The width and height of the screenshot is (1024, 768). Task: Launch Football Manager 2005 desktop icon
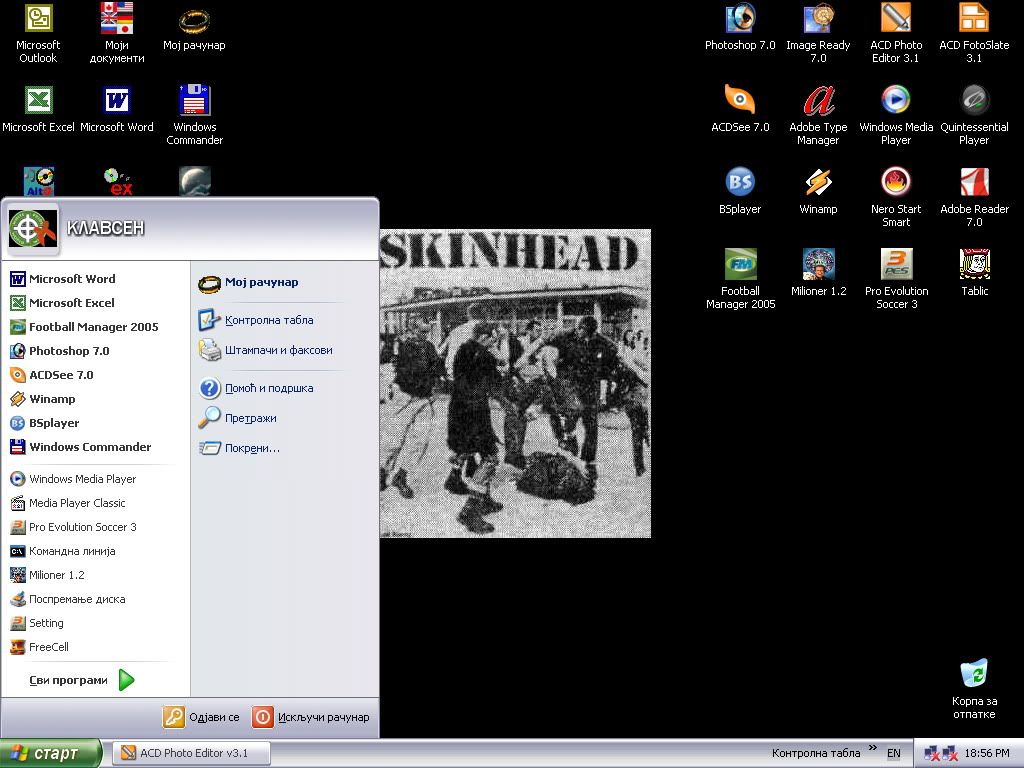pos(740,279)
